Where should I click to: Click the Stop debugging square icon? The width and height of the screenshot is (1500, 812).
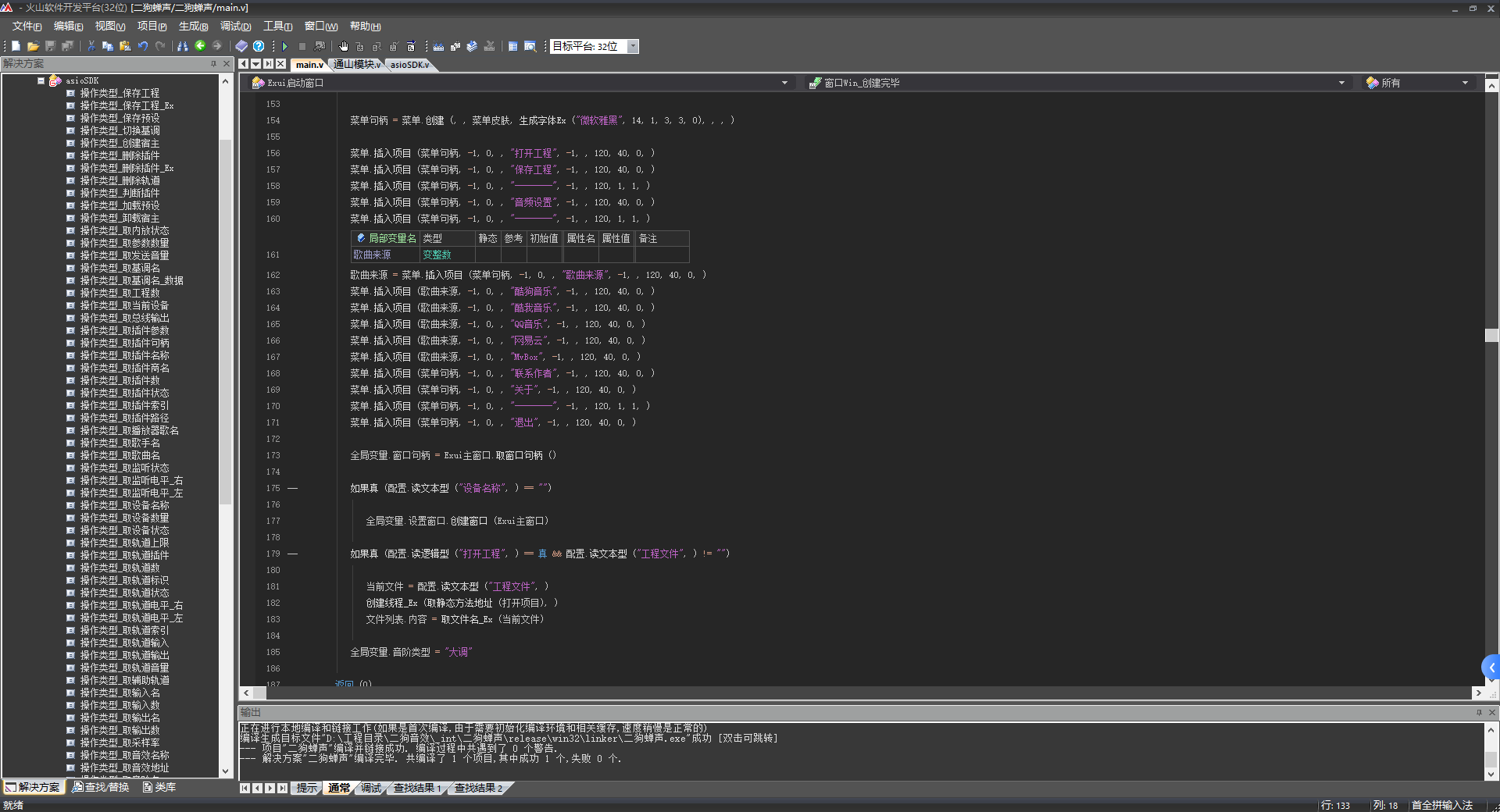302,46
